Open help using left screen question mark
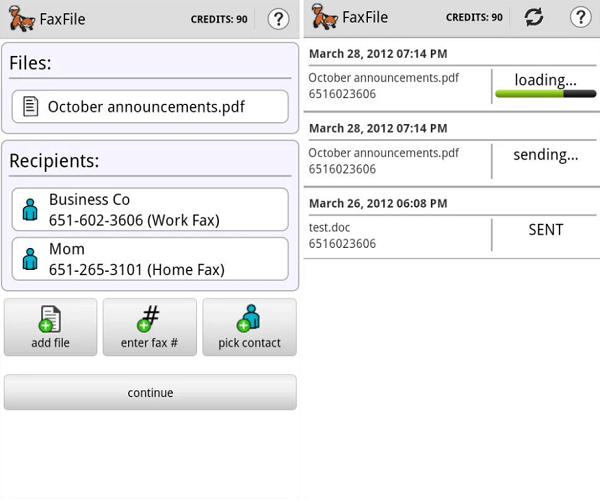Screen dimensions: 600x501 point(278,18)
